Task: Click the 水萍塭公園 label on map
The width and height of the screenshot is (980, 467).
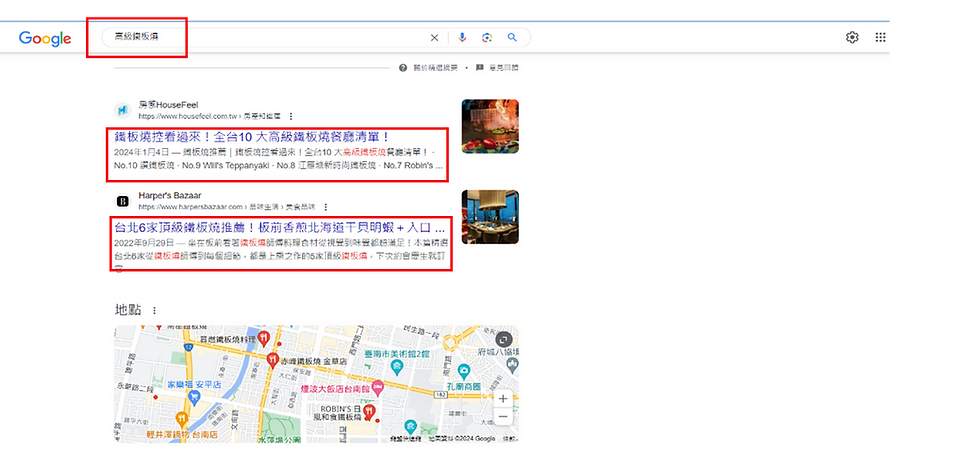Action: point(280,439)
